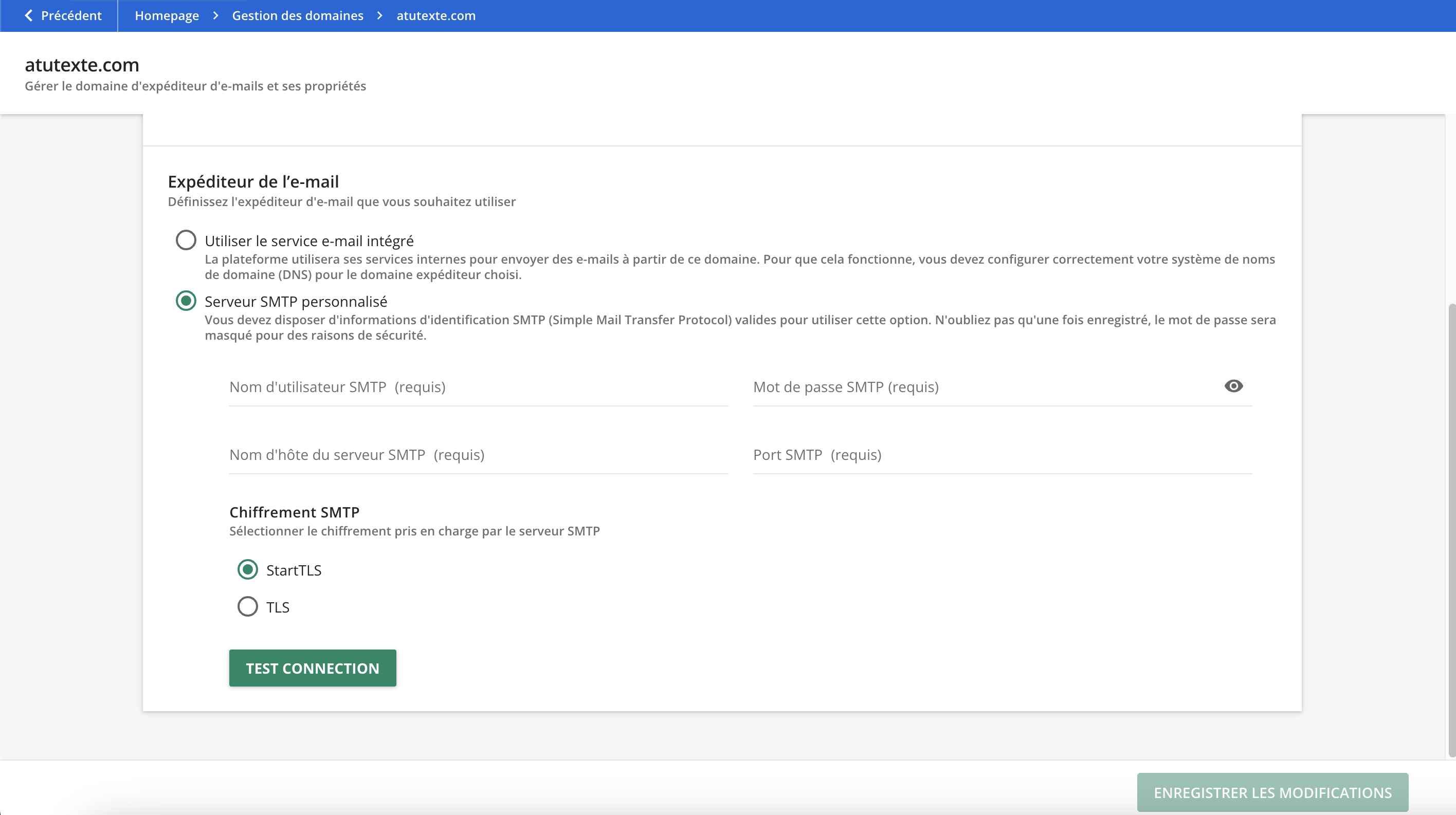This screenshot has height=815, width=1456.
Task: Choose TLS encryption option
Action: click(x=248, y=606)
